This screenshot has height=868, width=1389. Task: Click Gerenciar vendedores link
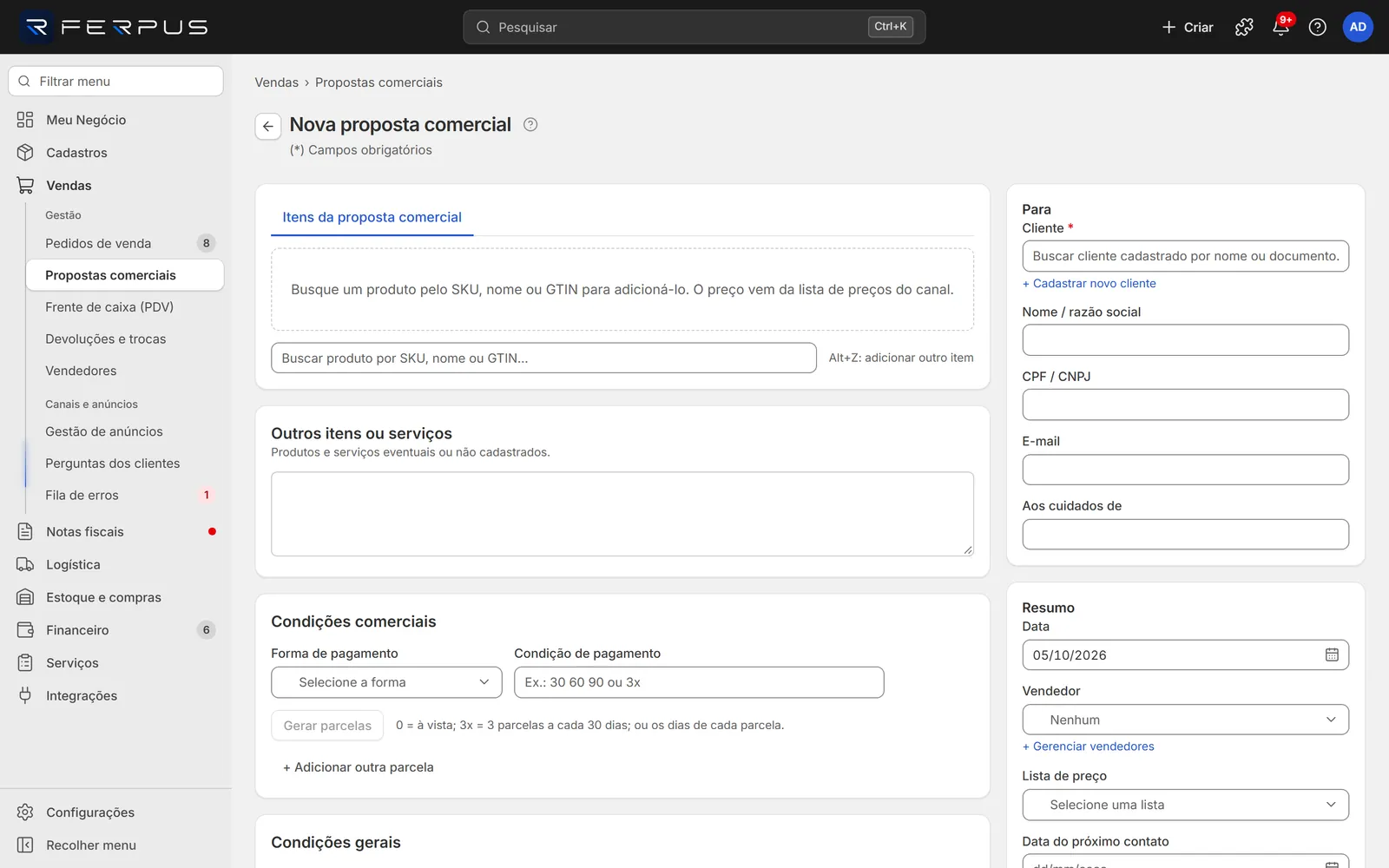click(x=1088, y=746)
